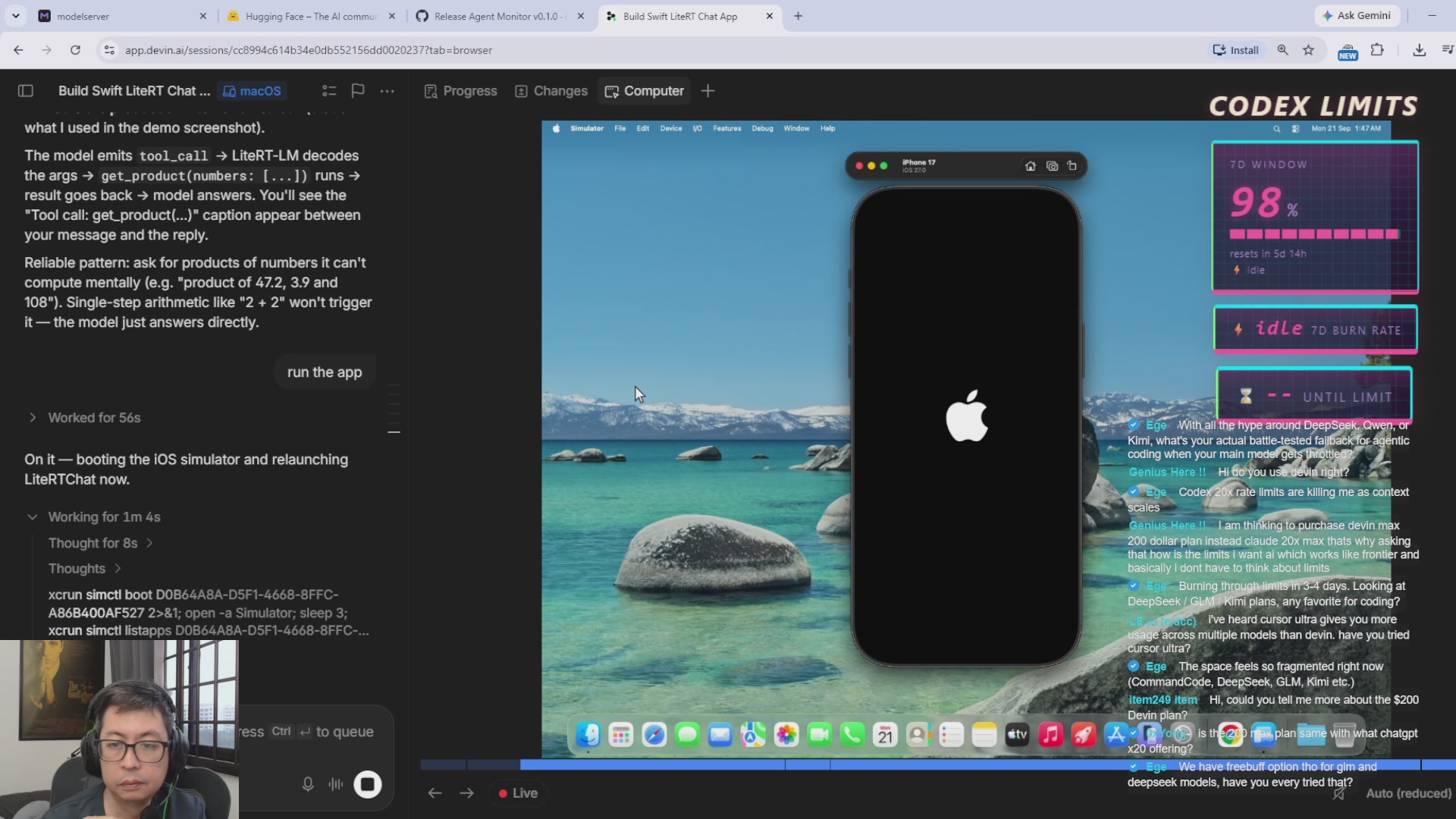Step forward with the timeline right arrow
1456x819 pixels.
pos(466,793)
